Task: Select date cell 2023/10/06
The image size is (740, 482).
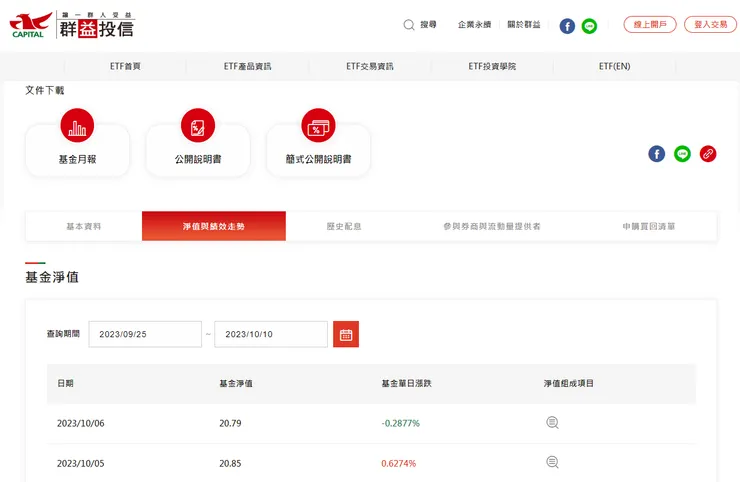Action: [x=81, y=423]
